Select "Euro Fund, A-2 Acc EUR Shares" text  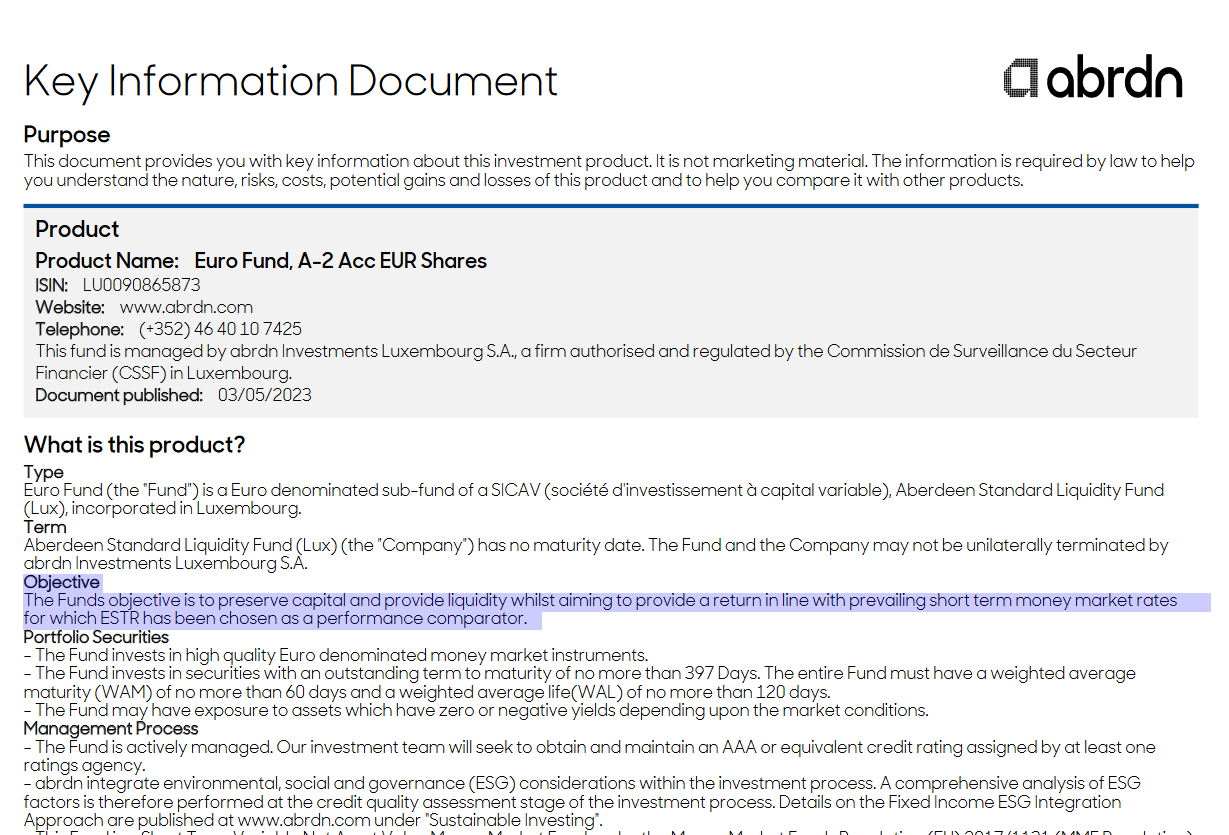click(x=341, y=261)
